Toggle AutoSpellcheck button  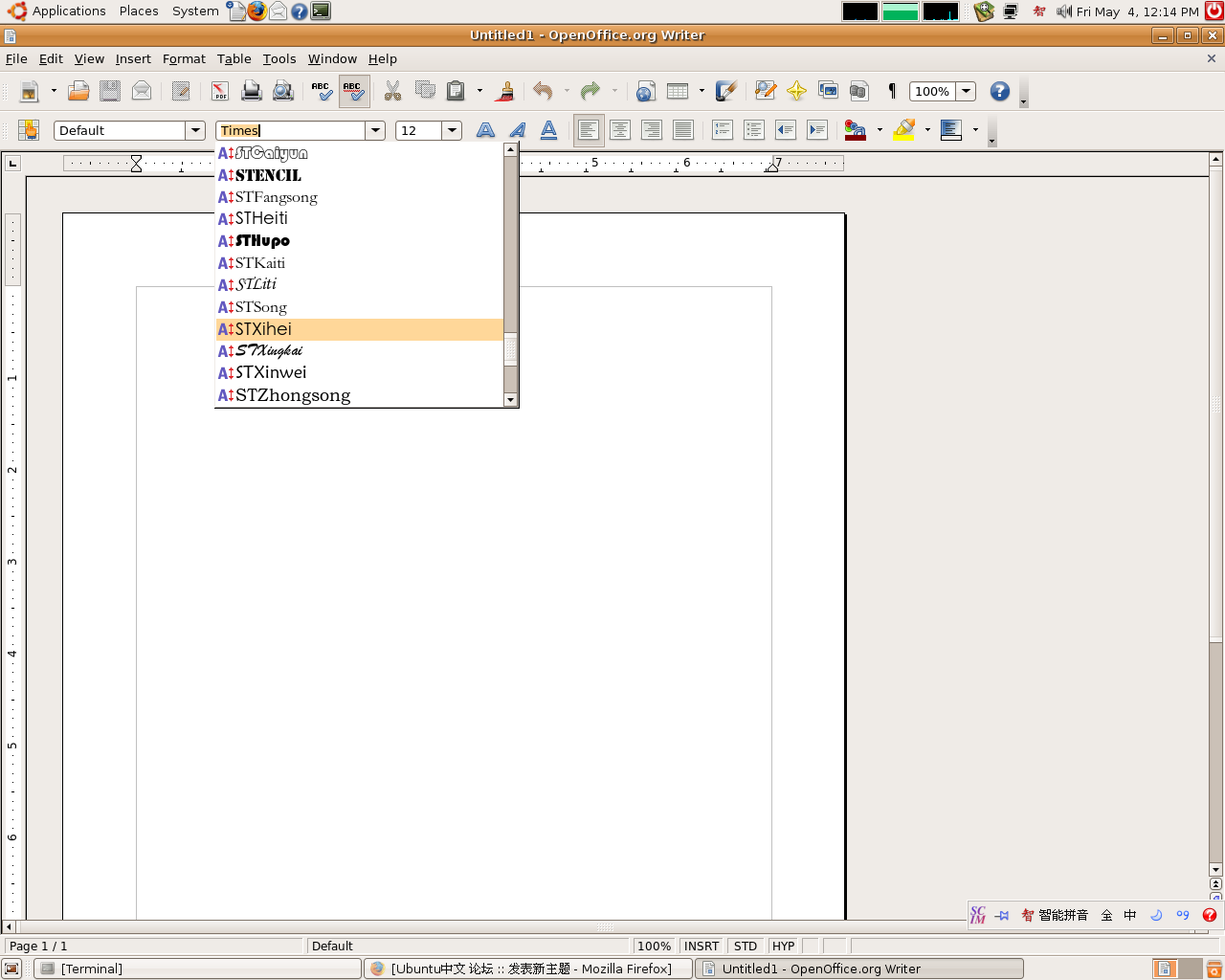tap(354, 91)
